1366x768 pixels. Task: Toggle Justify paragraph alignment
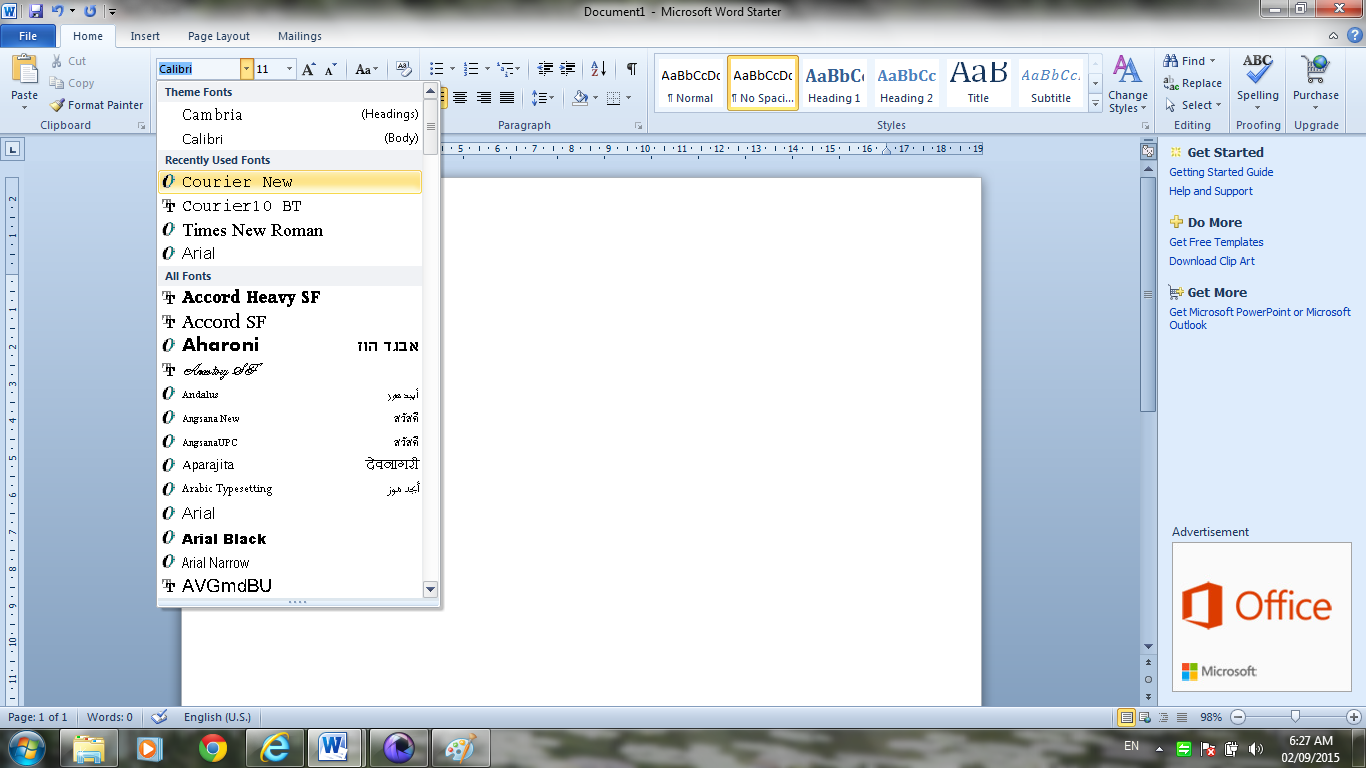click(x=507, y=98)
